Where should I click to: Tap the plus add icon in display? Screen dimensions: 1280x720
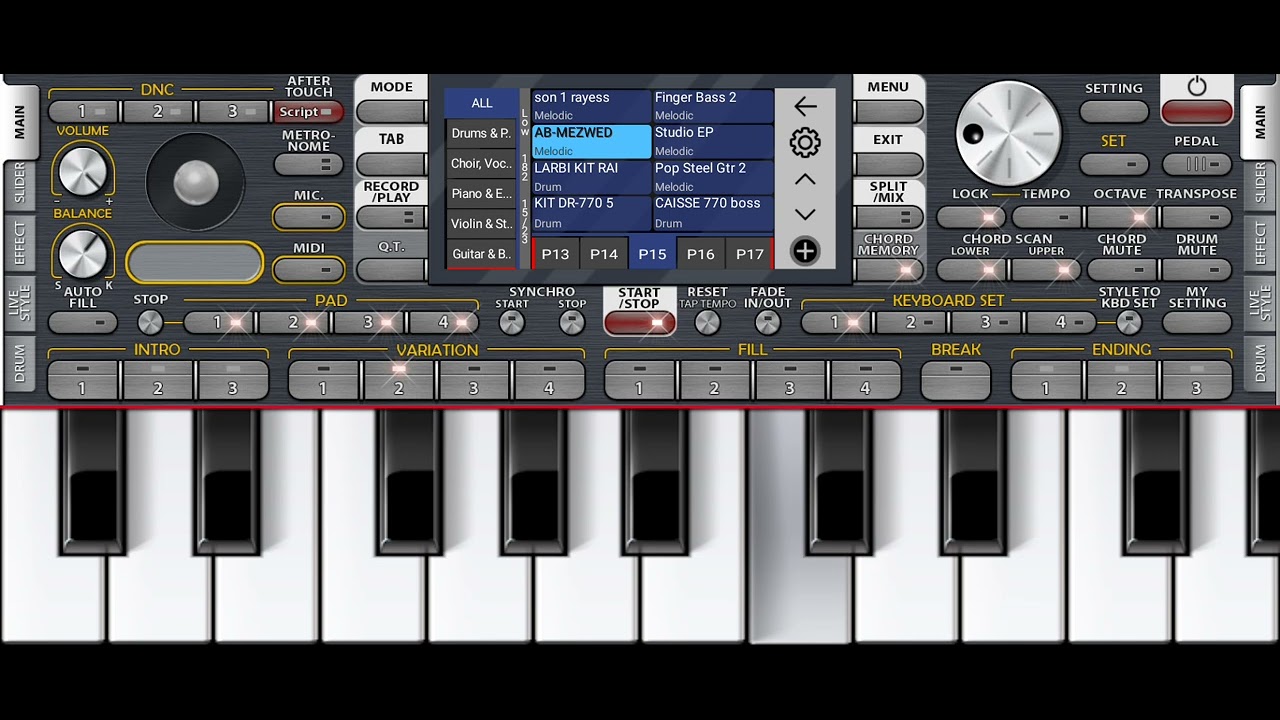[x=805, y=251]
